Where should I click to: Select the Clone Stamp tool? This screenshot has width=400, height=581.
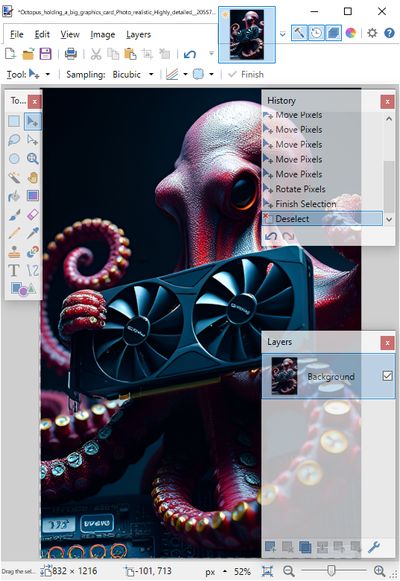pyautogui.click(x=14, y=252)
